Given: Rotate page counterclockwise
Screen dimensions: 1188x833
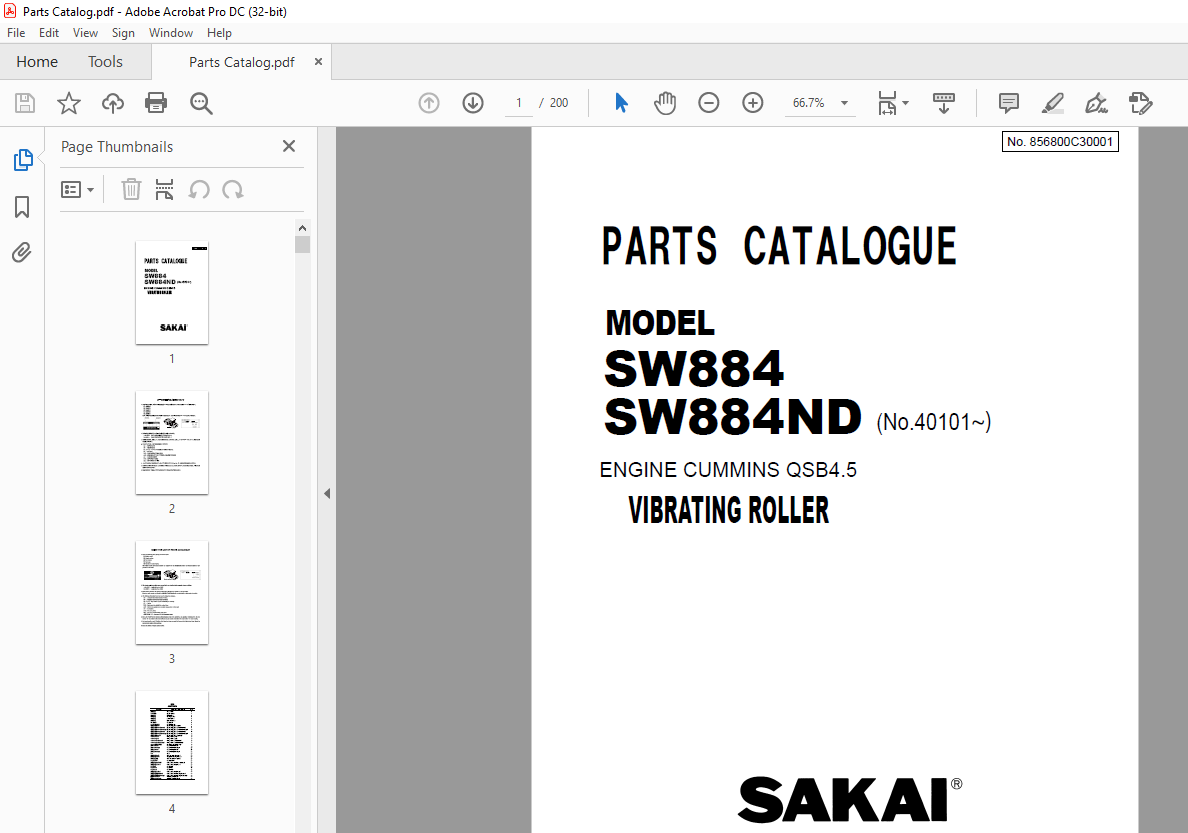Looking at the screenshot, I should coord(199,189).
